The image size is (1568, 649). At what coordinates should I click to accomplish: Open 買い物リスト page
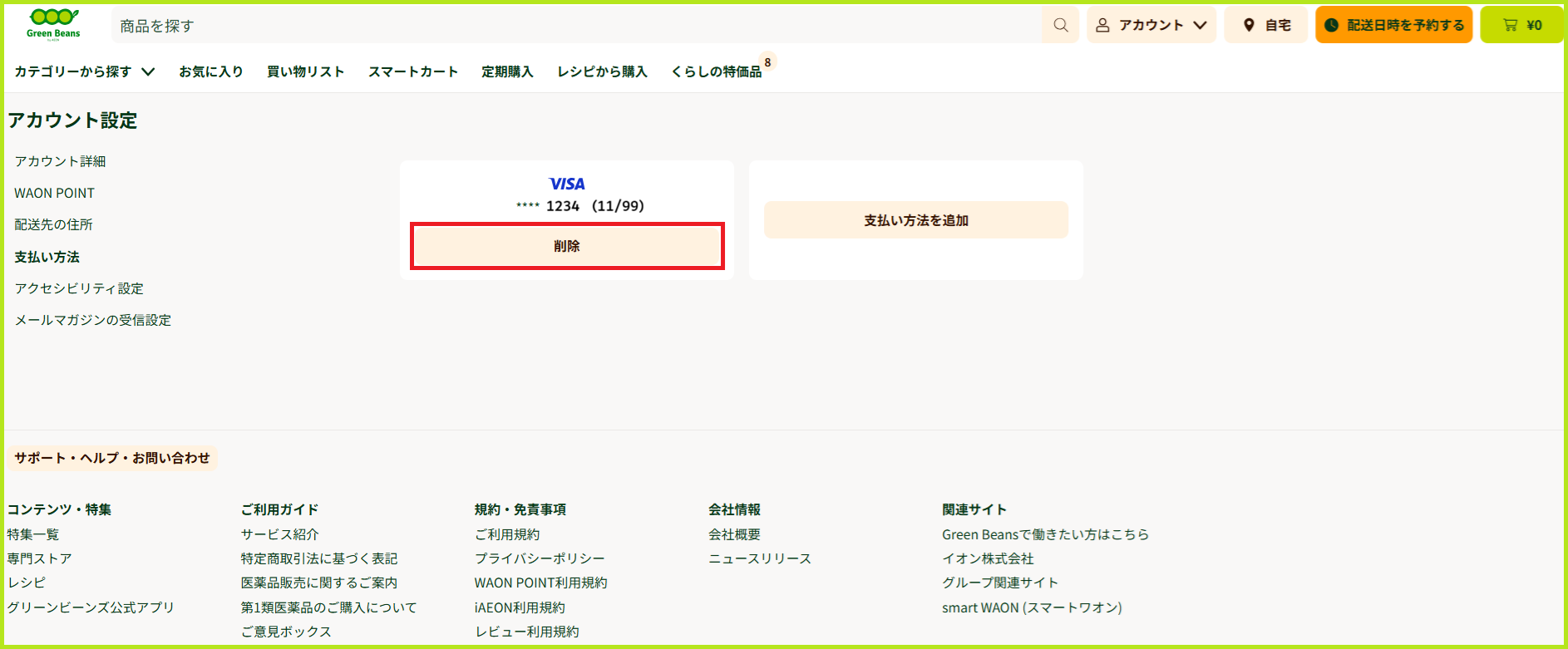305,71
